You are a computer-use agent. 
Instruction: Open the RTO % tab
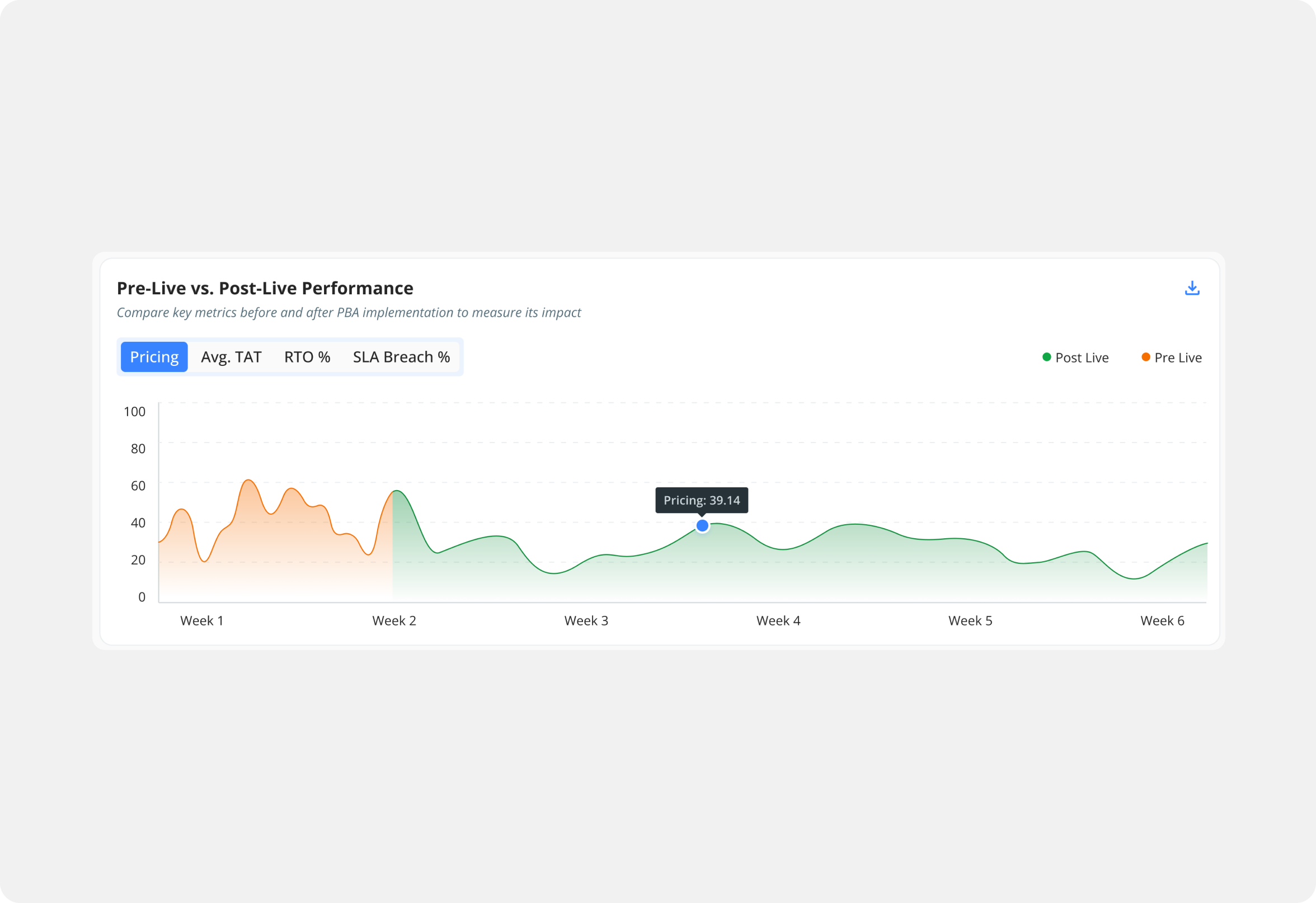coord(307,357)
